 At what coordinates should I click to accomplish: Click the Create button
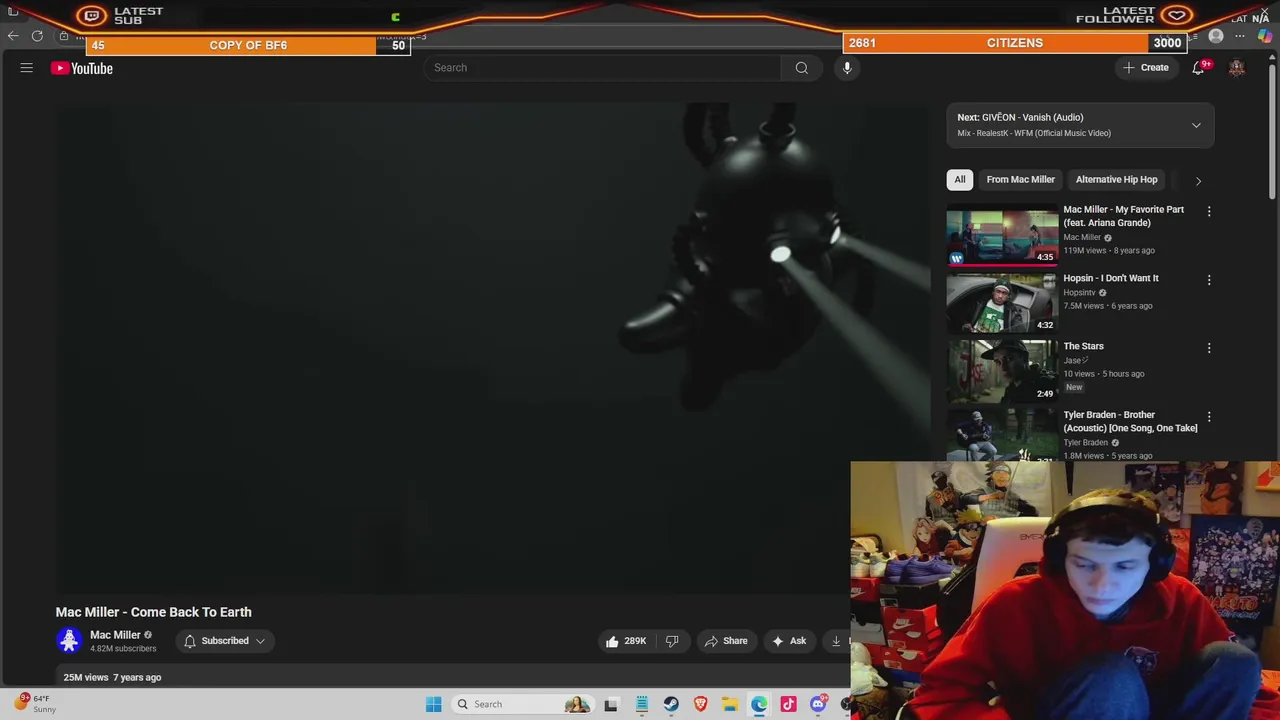[x=1145, y=68]
